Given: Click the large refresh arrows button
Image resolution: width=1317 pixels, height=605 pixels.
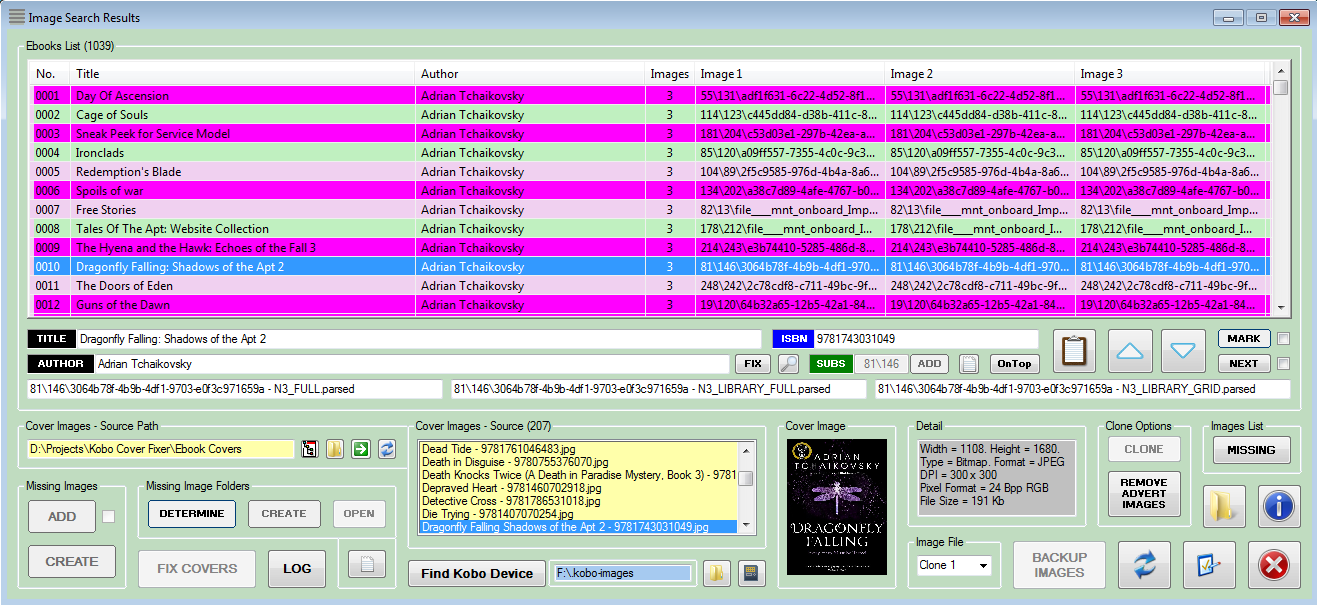Looking at the screenshot, I should (x=1144, y=567).
